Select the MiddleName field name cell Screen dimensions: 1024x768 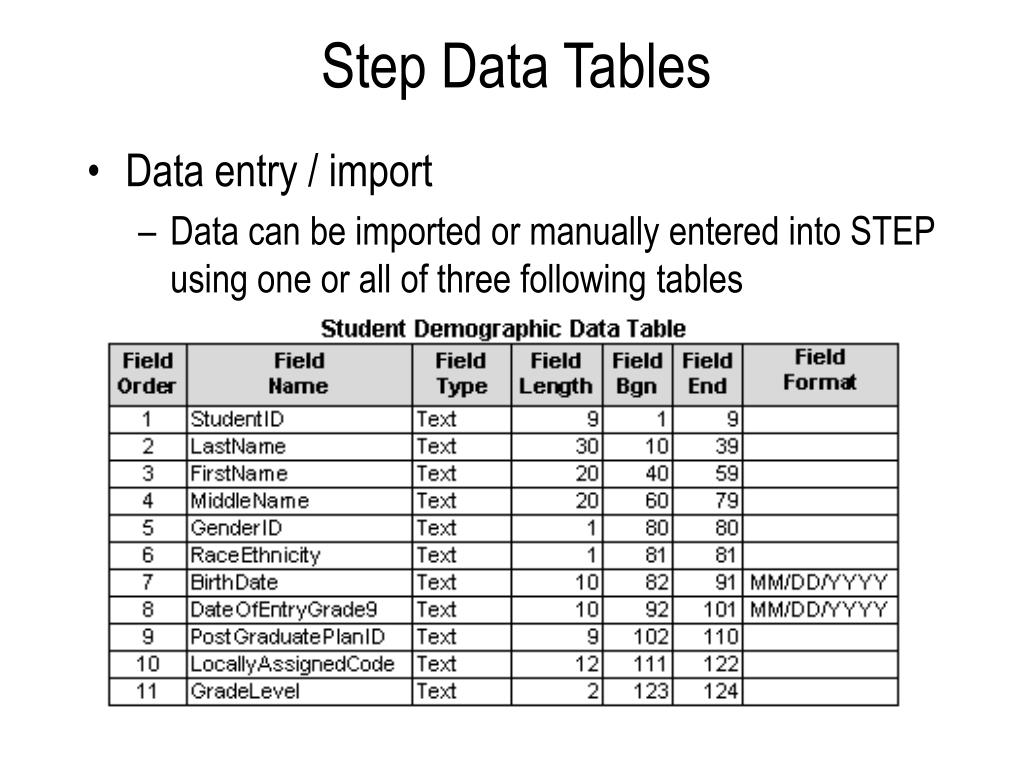(x=299, y=501)
